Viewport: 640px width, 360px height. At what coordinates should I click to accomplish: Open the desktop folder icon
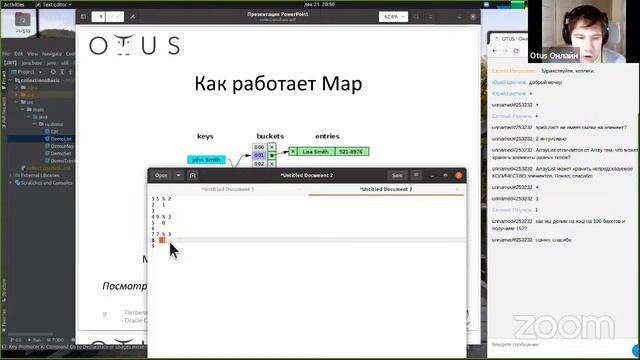tap(23, 21)
